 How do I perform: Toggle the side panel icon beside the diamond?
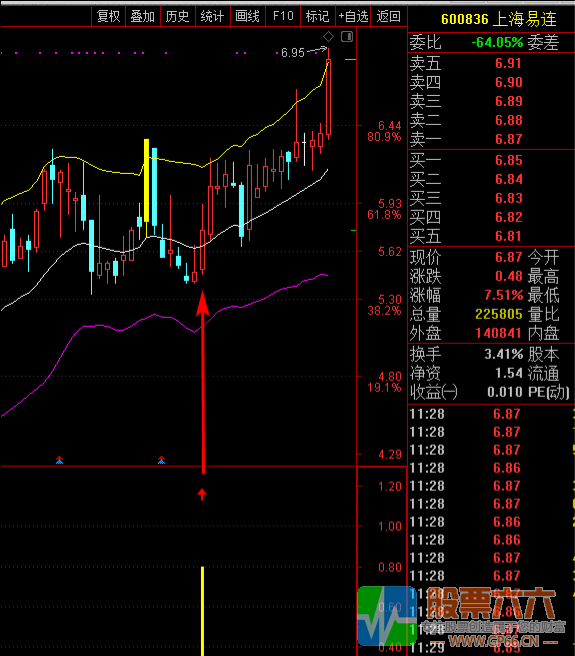point(347,37)
